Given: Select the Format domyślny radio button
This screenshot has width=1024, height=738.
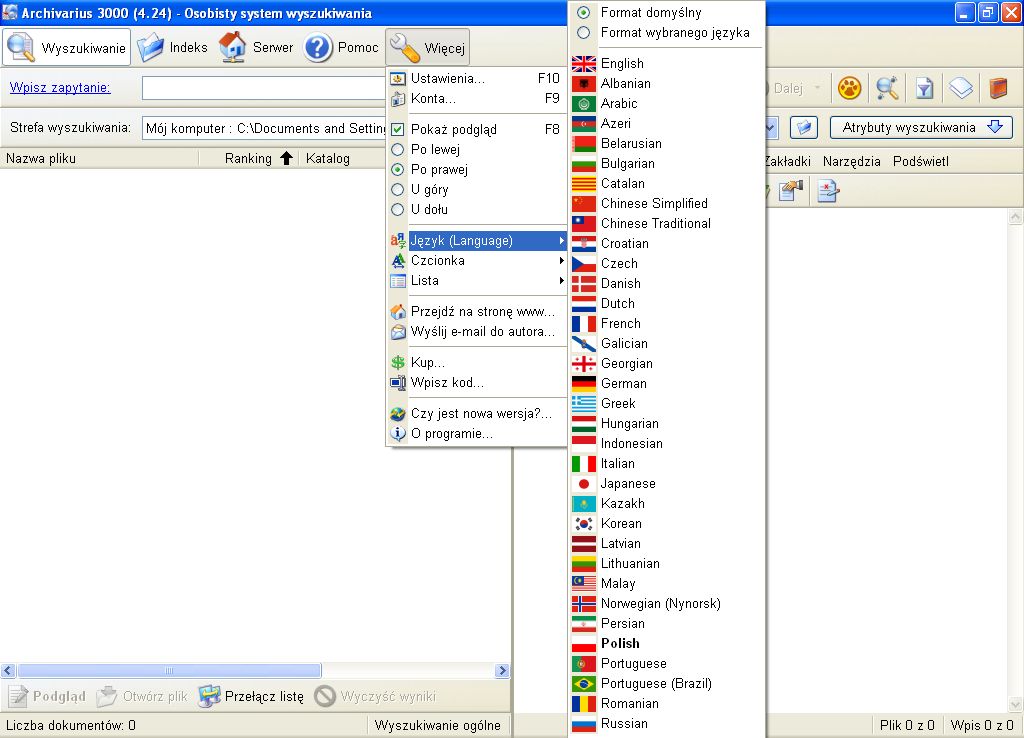Looking at the screenshot, I should (x=584, y=12).
